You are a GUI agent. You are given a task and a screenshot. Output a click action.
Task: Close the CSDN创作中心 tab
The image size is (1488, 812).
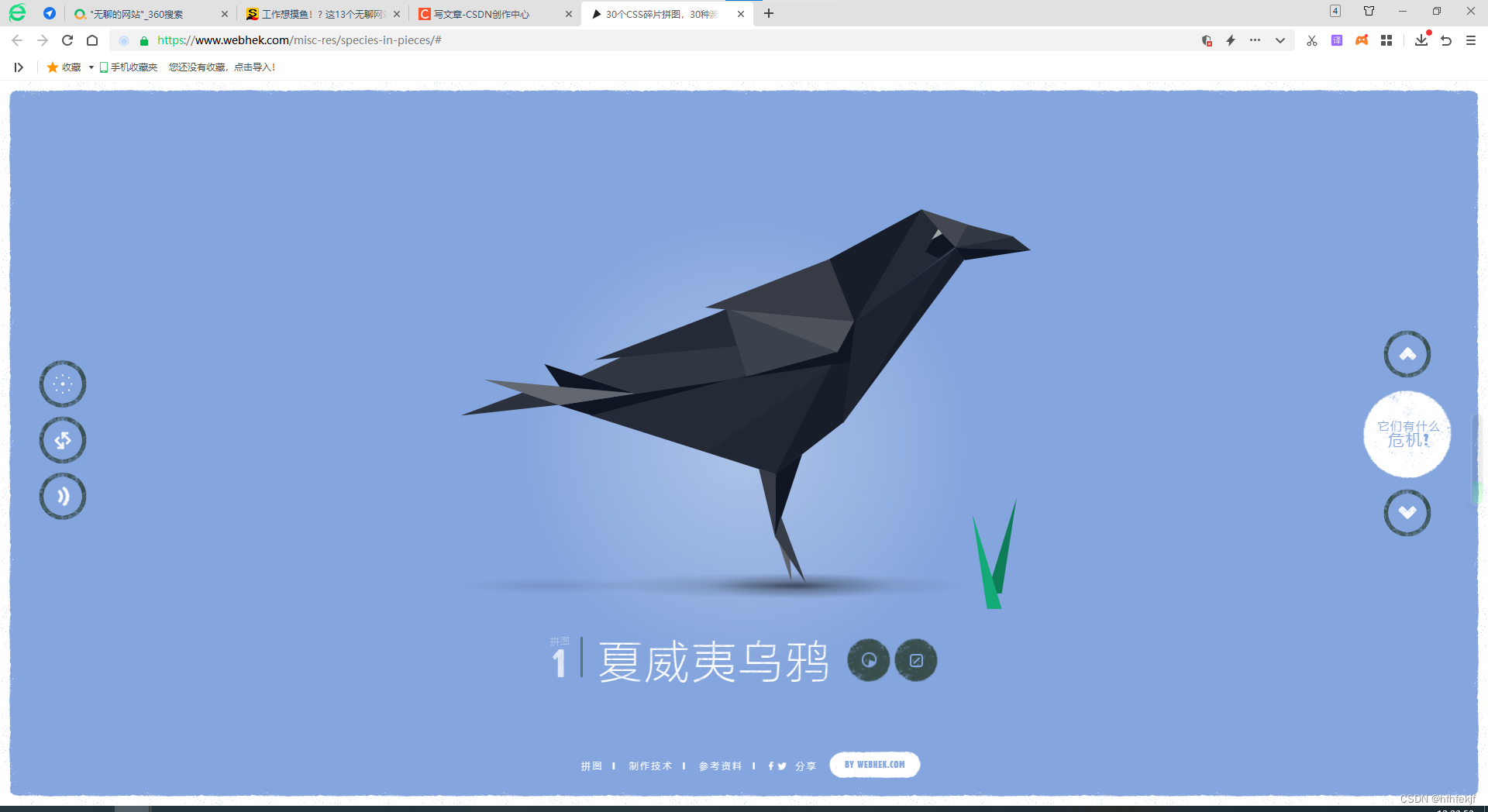569,14
